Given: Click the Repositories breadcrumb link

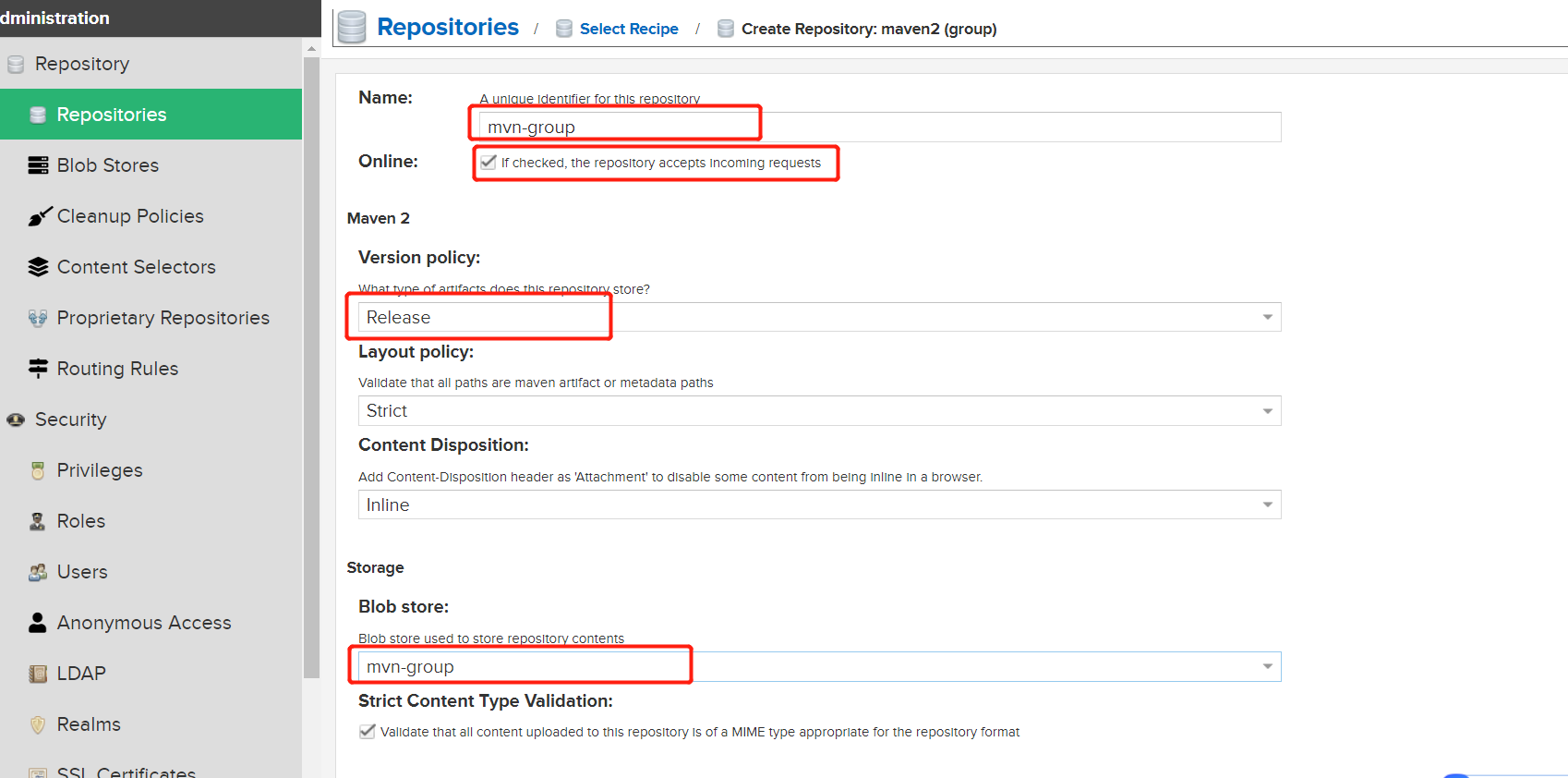Looking at the screenshot, I should click(448, 28).
